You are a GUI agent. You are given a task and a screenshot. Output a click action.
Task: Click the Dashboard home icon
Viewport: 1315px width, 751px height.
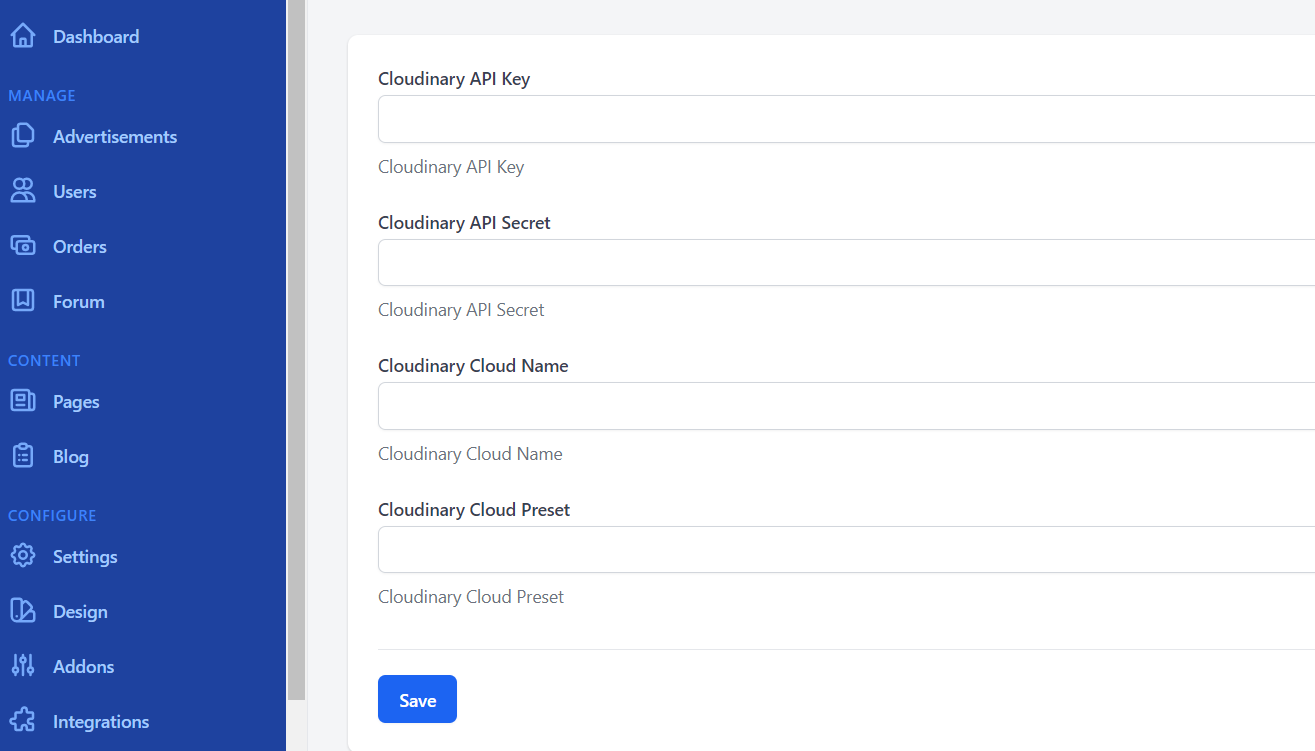click(x=22, y=35)
